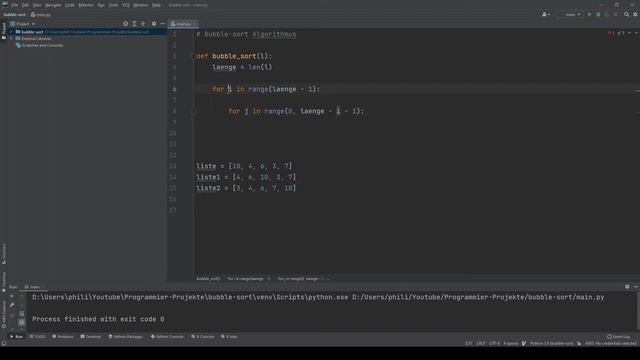Open the Code menu
The height and width of the screenshot is (360, 640).
[70, 5]
